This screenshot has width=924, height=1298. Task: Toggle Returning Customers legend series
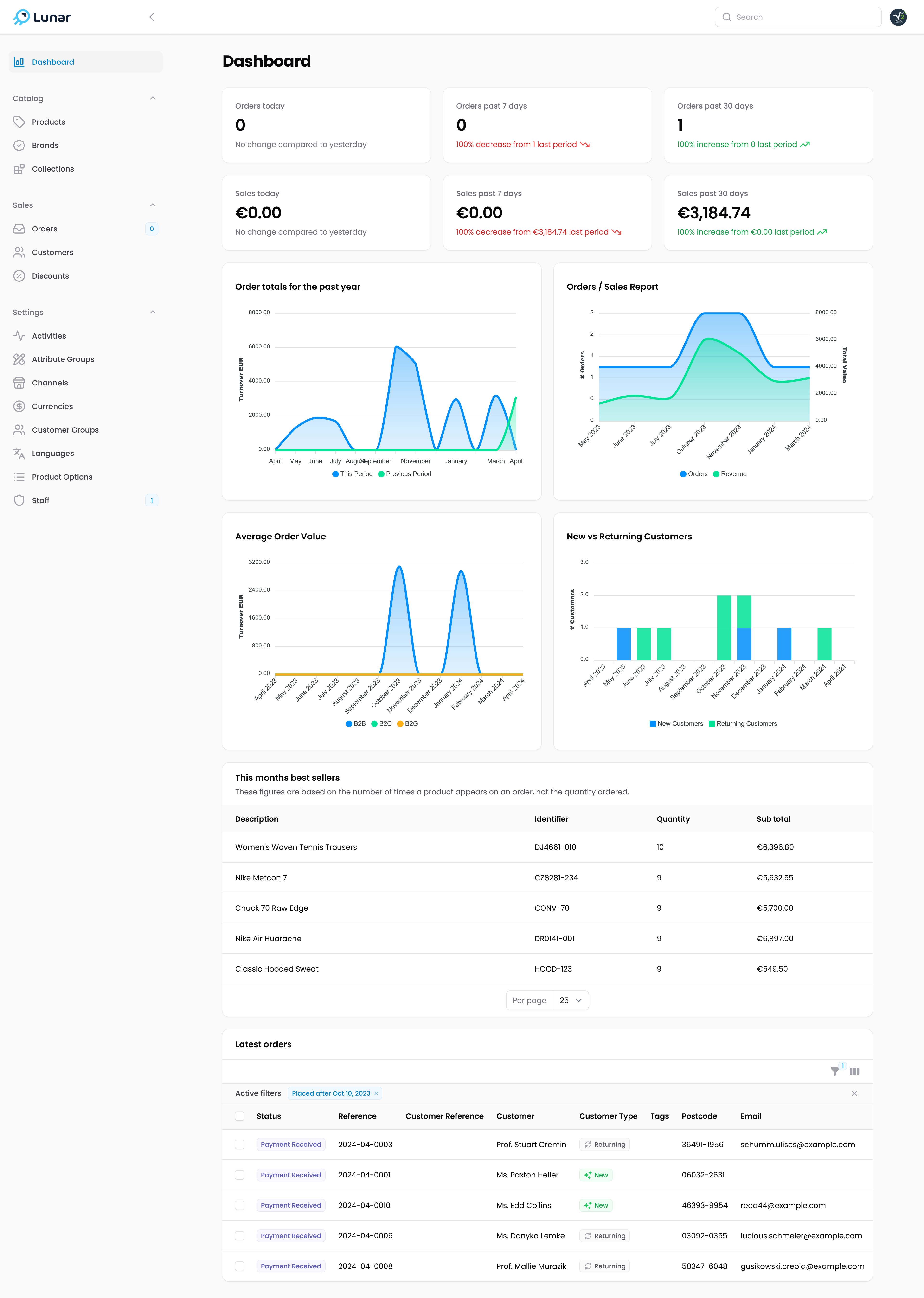743,723
